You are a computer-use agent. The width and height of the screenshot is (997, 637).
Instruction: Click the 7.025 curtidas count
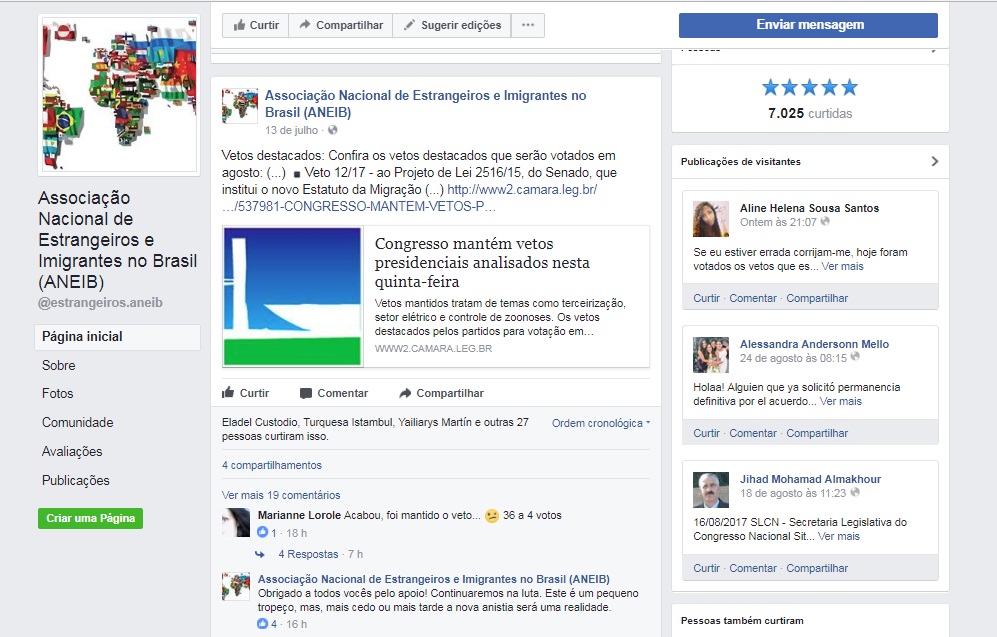pyautogui.click(x=810, y=114)
